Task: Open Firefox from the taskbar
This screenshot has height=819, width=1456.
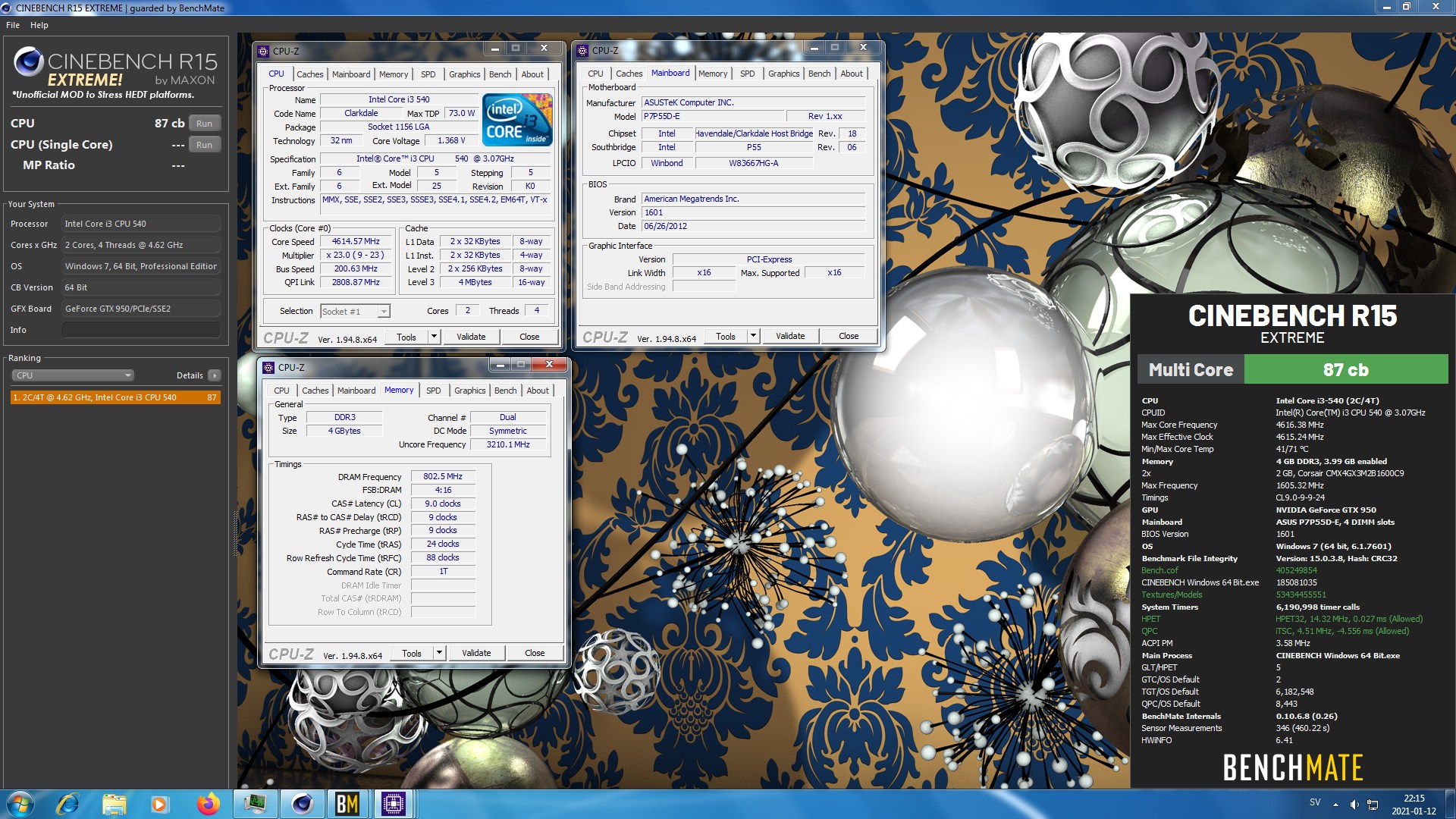Action: coord(207,804)
